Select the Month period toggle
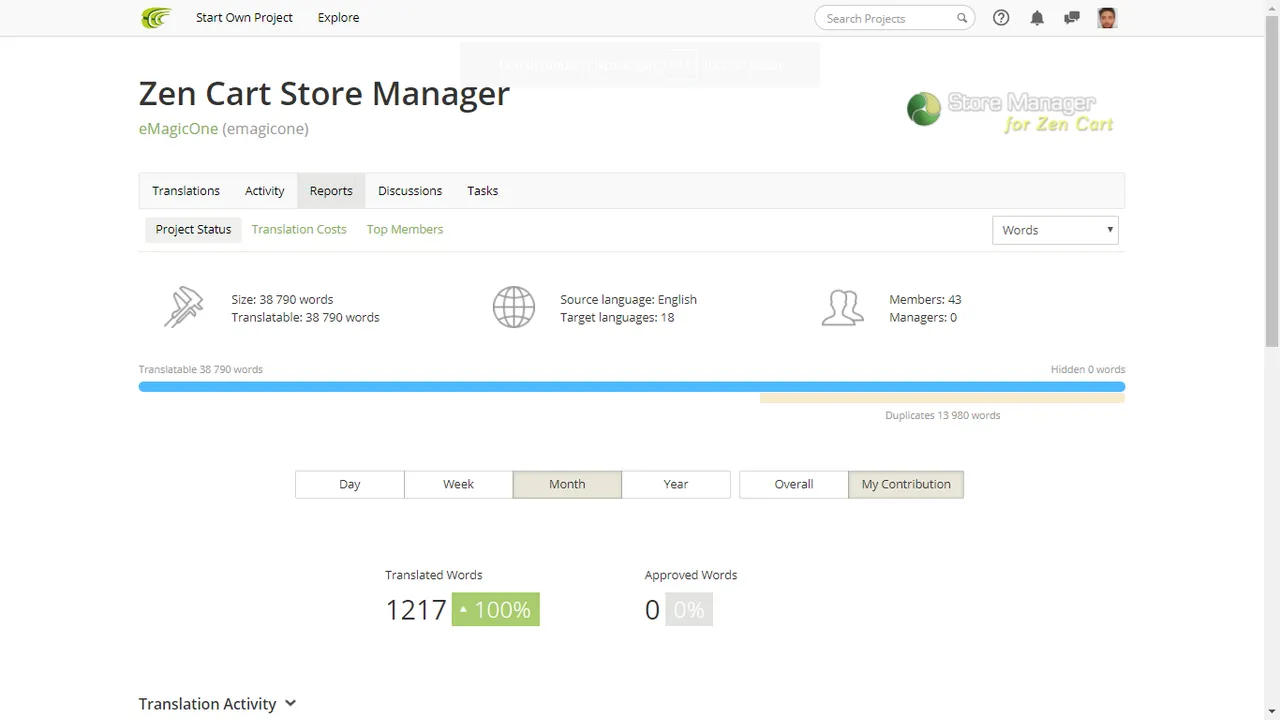 [567, 484]
